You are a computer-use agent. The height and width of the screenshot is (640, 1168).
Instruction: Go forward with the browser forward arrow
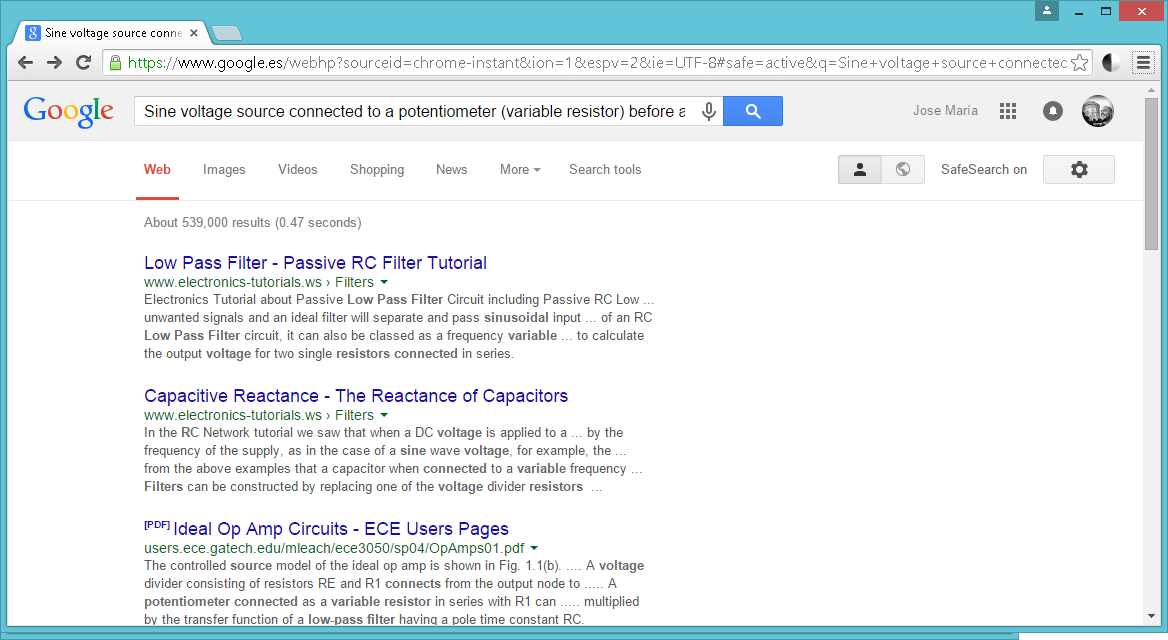pos(54,63)
